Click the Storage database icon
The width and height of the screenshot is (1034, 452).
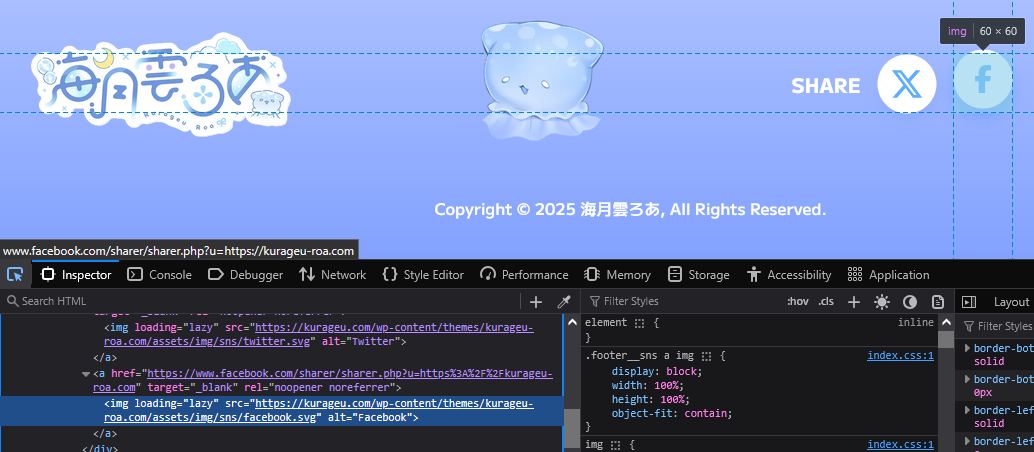click(x=675, y=274)
